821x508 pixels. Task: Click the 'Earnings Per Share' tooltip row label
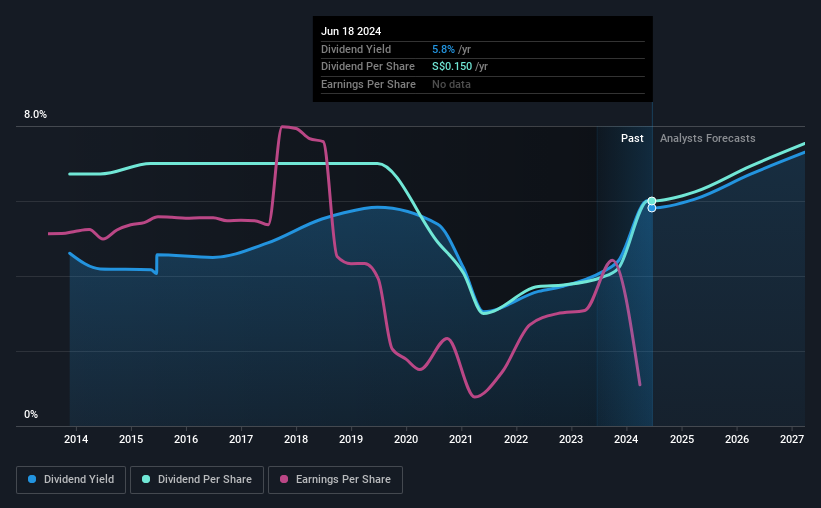click(368, 84)
